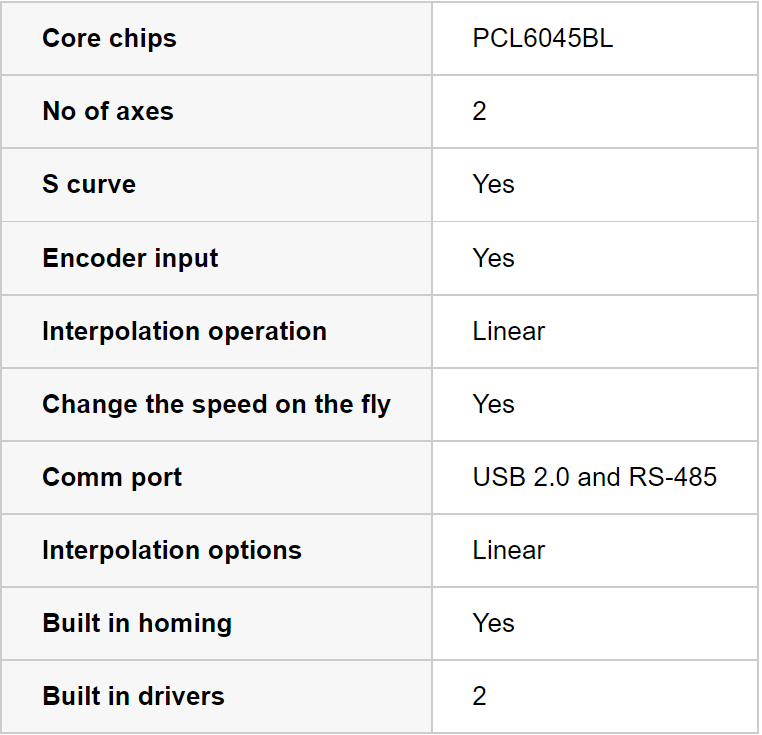Image resolution: width=762 pixels, height=735 pixels.
Task: Select the Built in homing label
Action: pos(137,624)
